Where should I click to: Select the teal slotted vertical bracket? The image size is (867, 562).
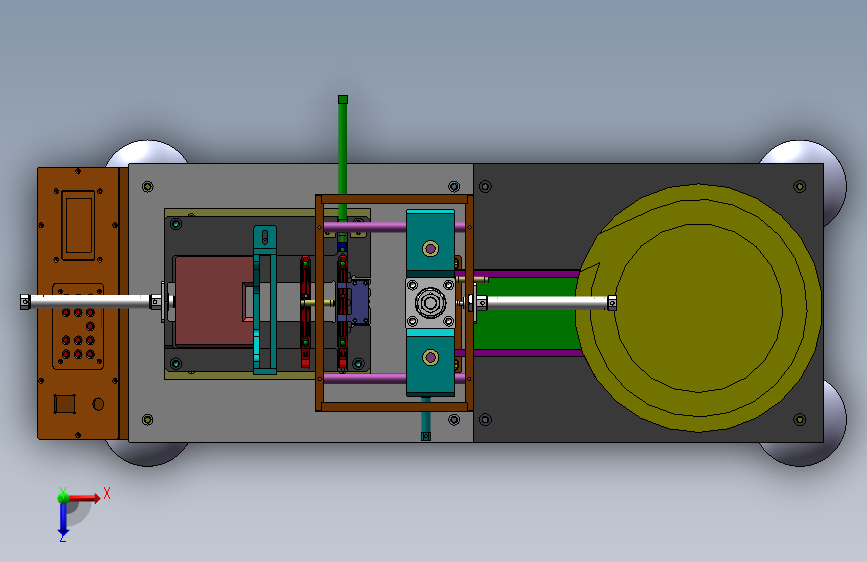tap(265, 300)
